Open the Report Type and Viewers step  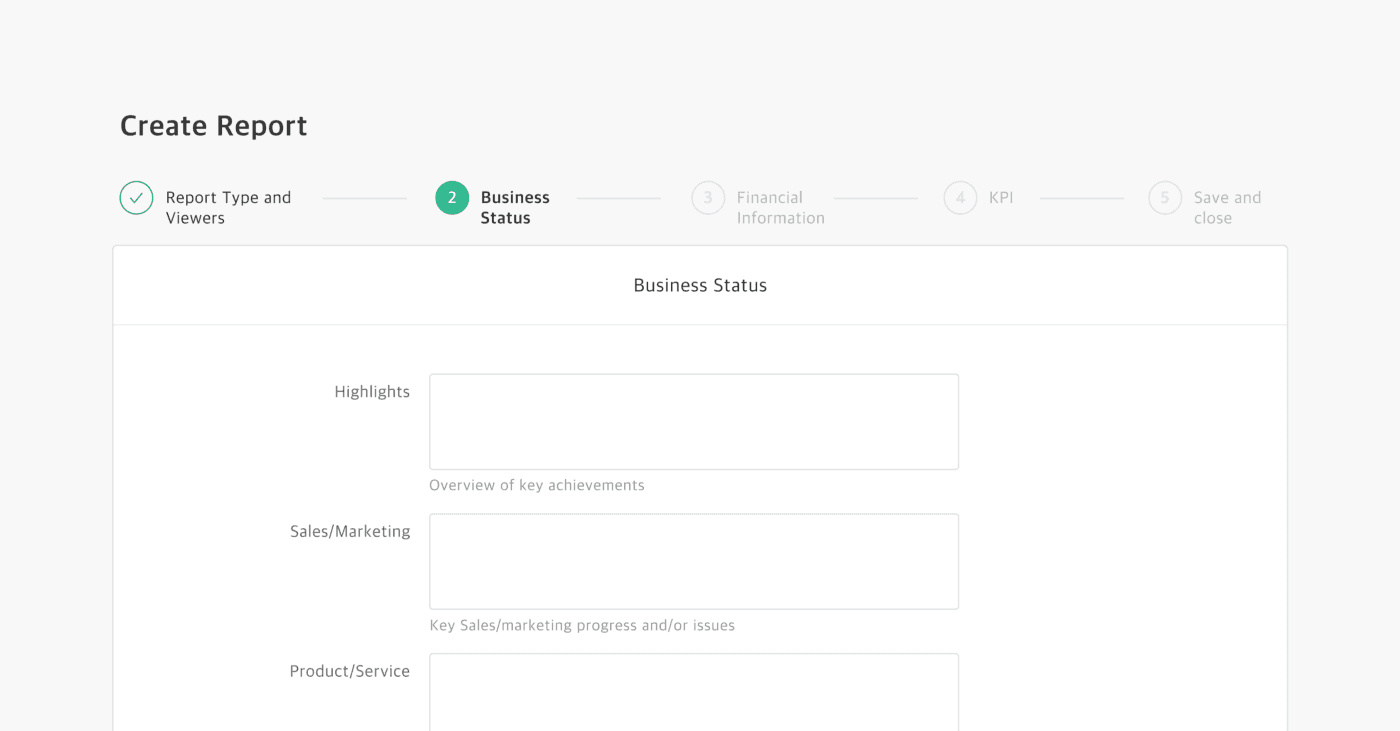point(228,207)
